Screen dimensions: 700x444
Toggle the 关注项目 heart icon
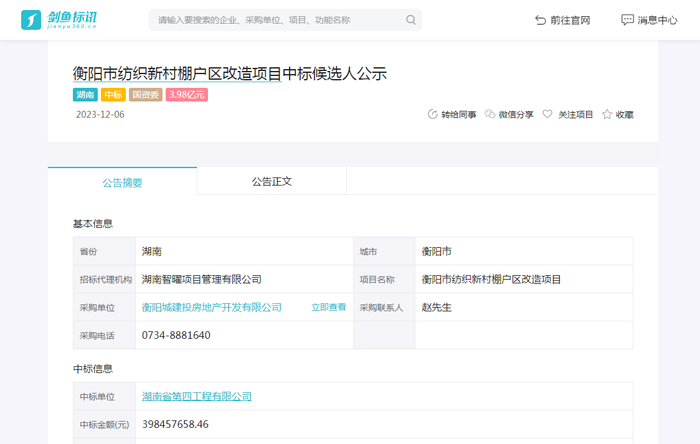click(547, 114)
